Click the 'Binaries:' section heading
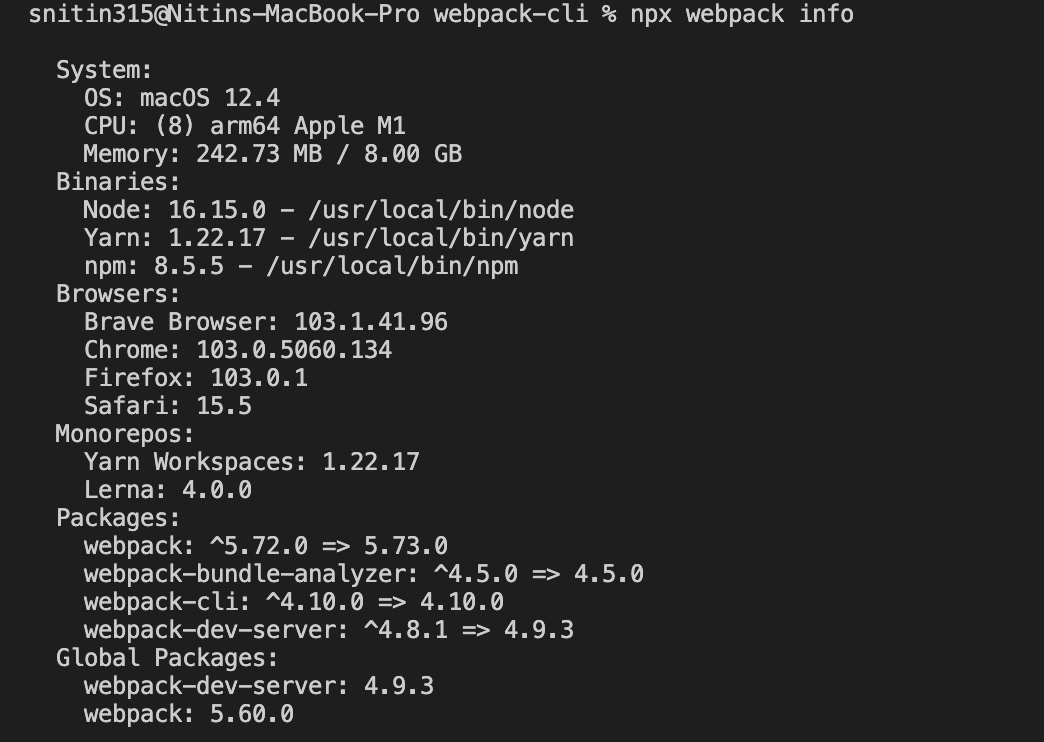This screenshot has height=742, width=1044. click(118, 182)
